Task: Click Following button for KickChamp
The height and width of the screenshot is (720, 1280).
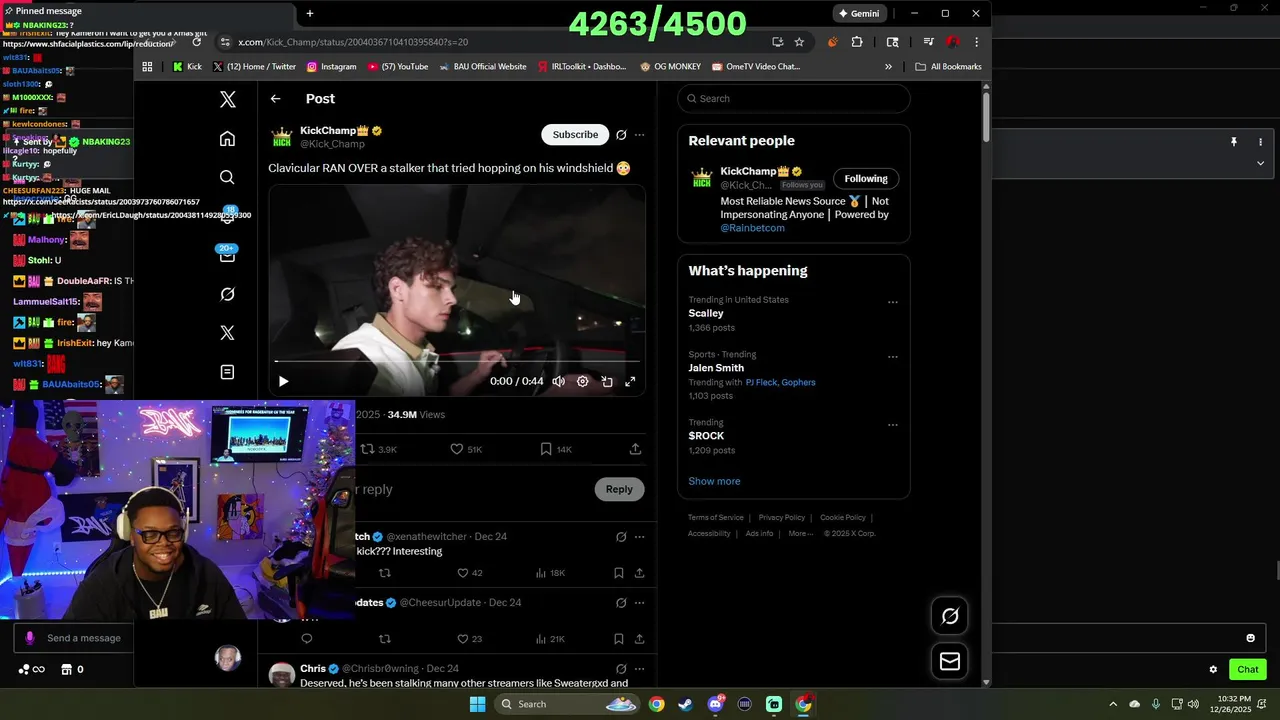Action: click(866, 179)
